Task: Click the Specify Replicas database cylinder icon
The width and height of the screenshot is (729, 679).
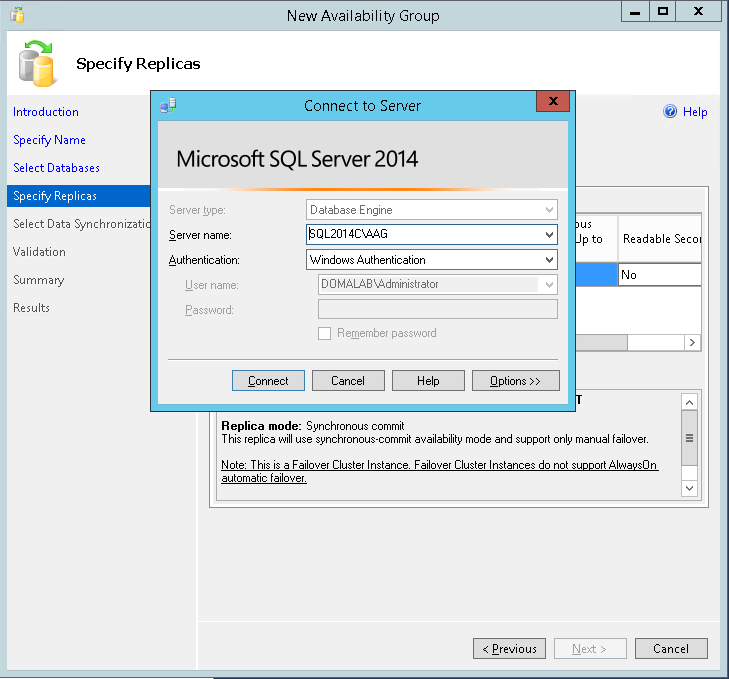Action: click(x=37, y=64)
